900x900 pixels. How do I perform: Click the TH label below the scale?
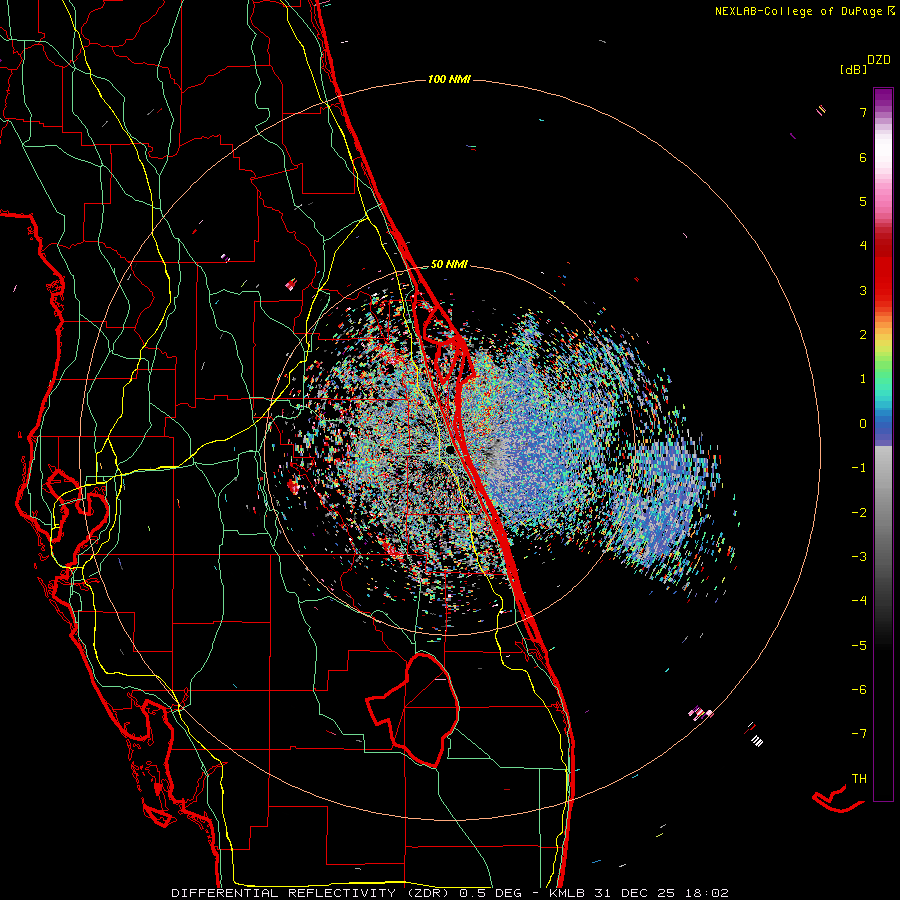[x=859, y=779]
